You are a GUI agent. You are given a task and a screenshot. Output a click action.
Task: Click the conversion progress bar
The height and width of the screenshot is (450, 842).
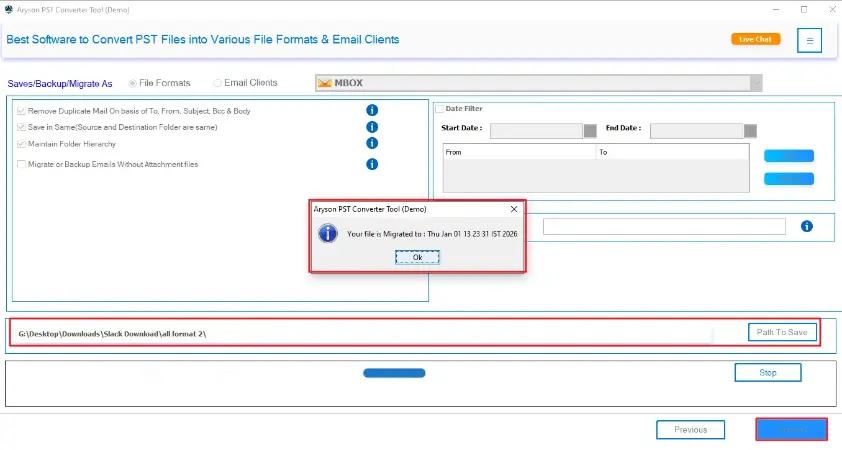pyautogui.click(x=394, y=373)
